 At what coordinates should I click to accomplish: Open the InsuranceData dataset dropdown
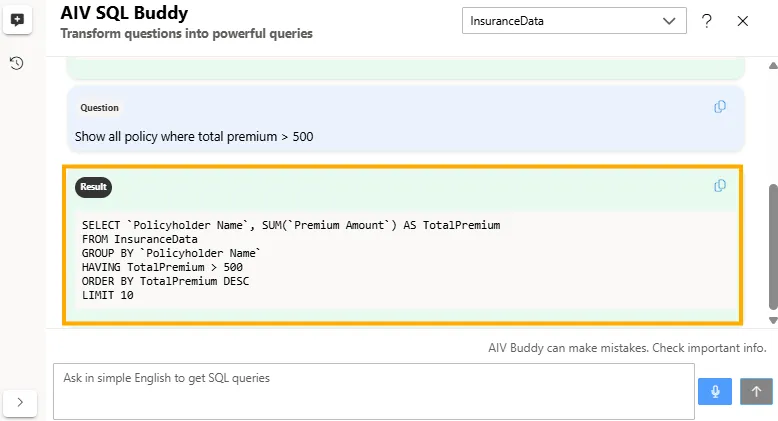point(560,21)
